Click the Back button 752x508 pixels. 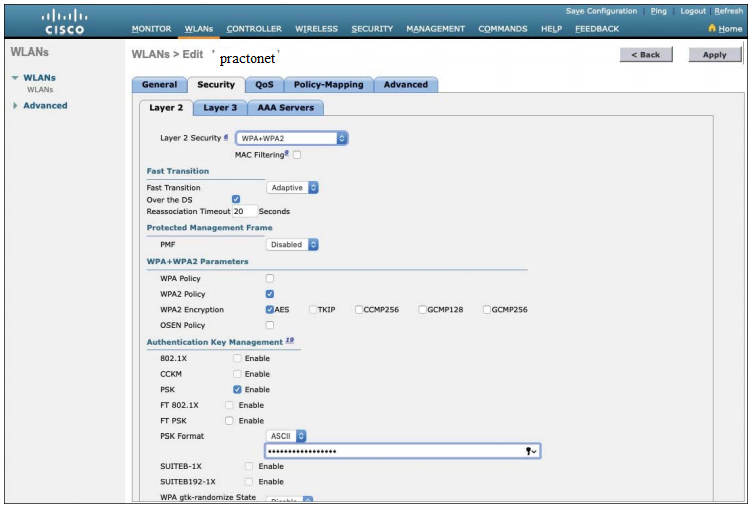point(646,55)
